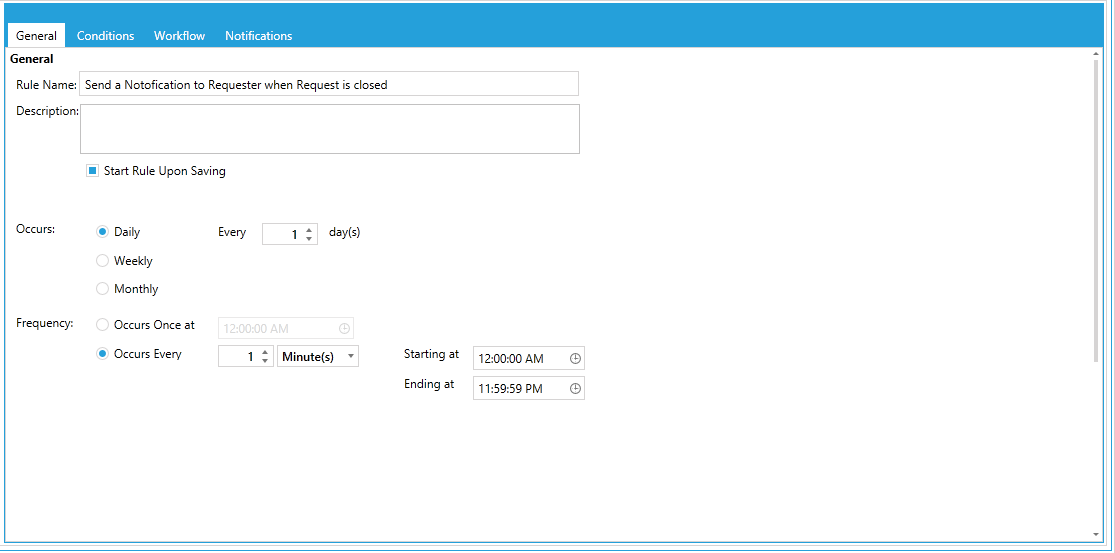1115x553 pixels.
Task: Click the vertical scrollbar up arrow
Action: [x=1096, y=55]
